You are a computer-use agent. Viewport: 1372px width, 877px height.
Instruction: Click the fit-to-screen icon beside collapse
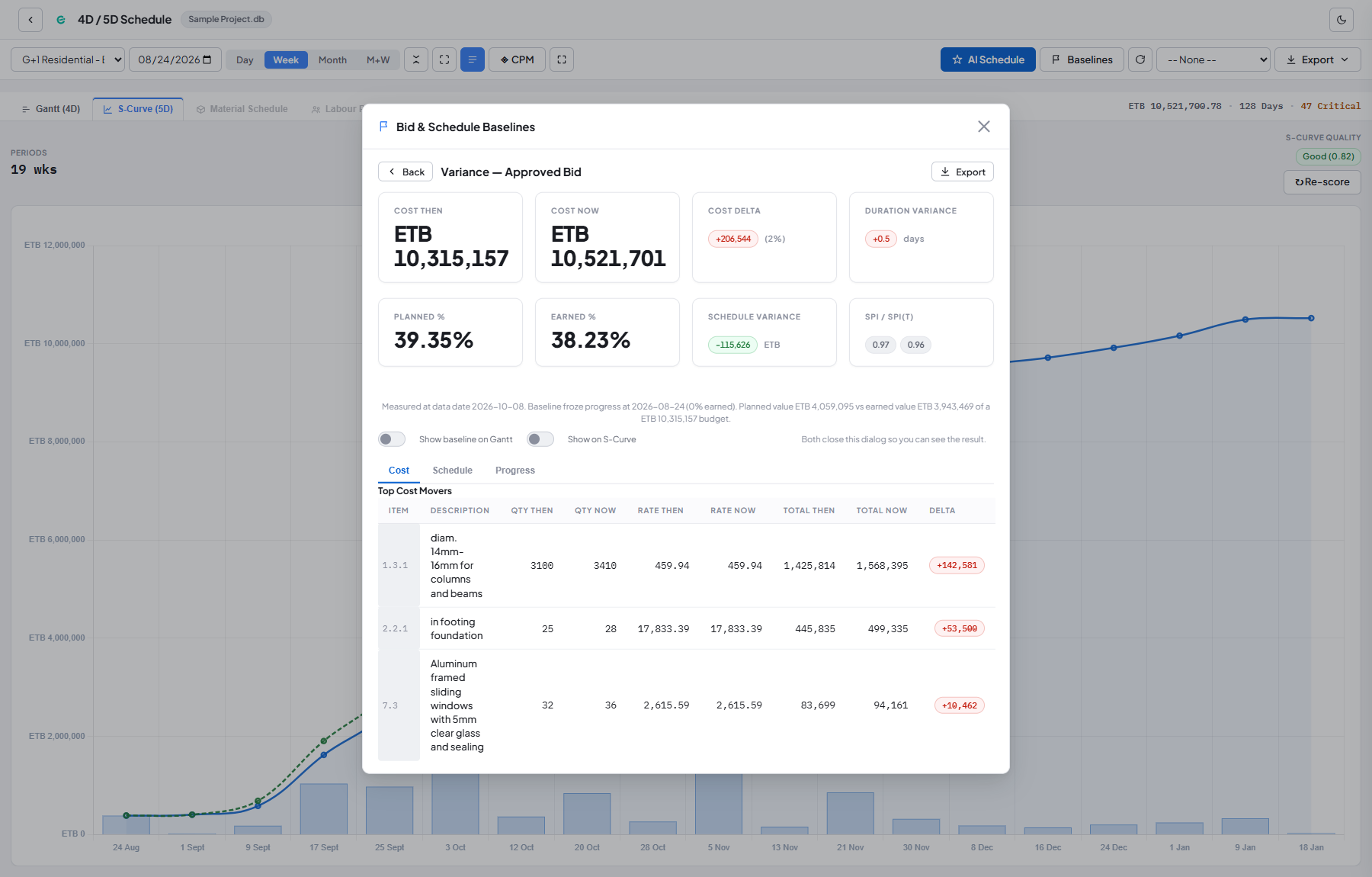click(x=444, y=59)
